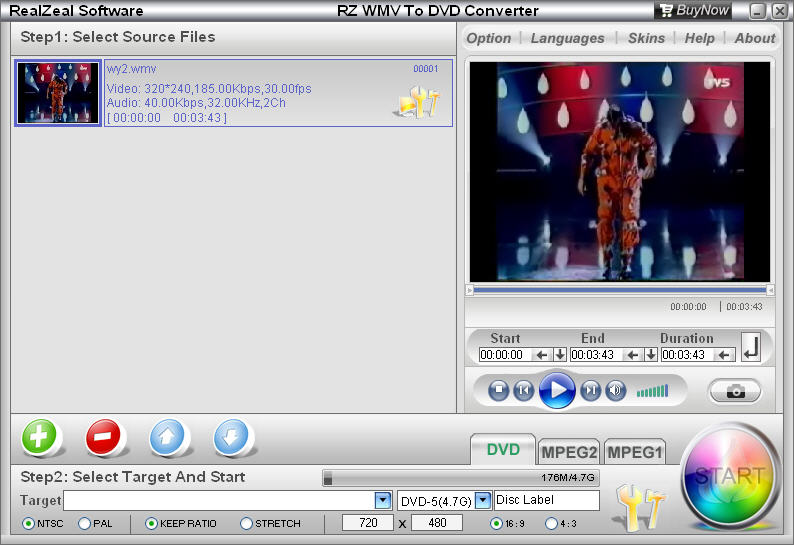Click the Start time down arrow

click(560, 355)
